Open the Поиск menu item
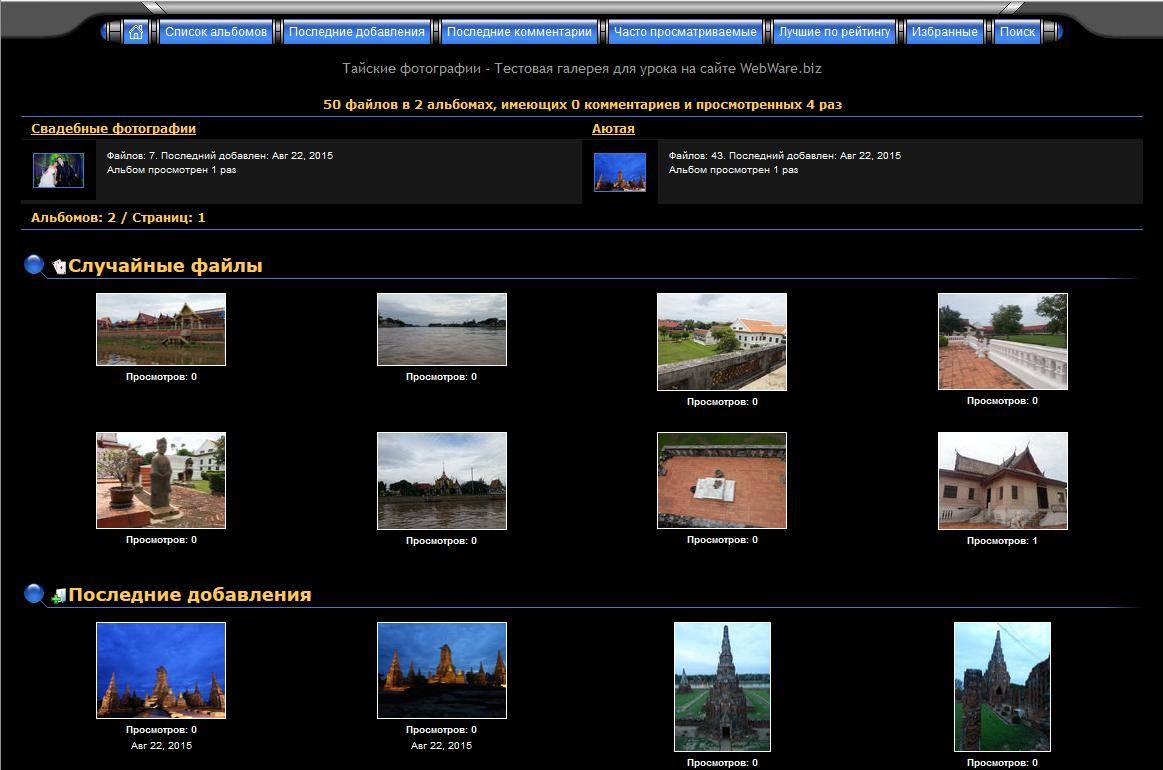This screenshot has height=770, width=1163. (x=1017, y=32)
